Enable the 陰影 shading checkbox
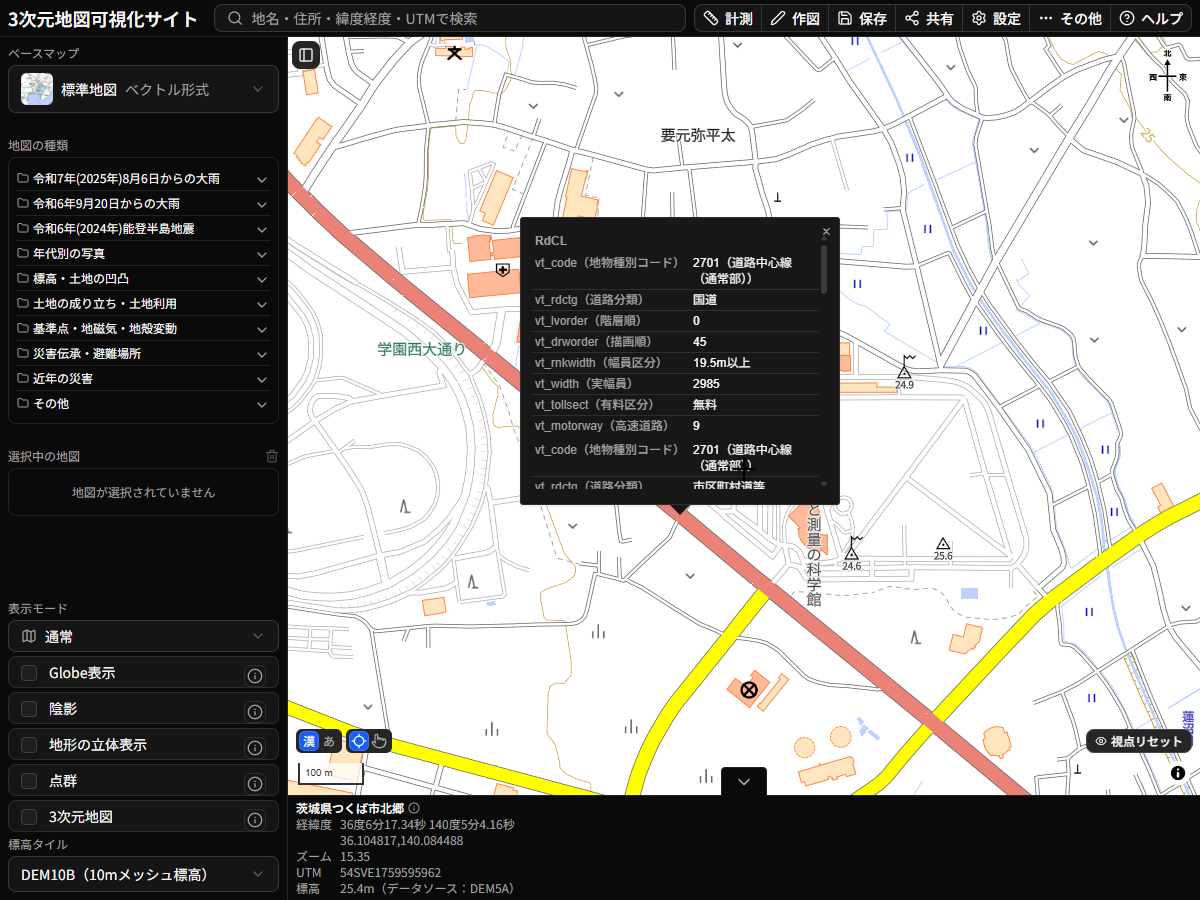This screenshot has width=1200, height=900. pos(29,709)
